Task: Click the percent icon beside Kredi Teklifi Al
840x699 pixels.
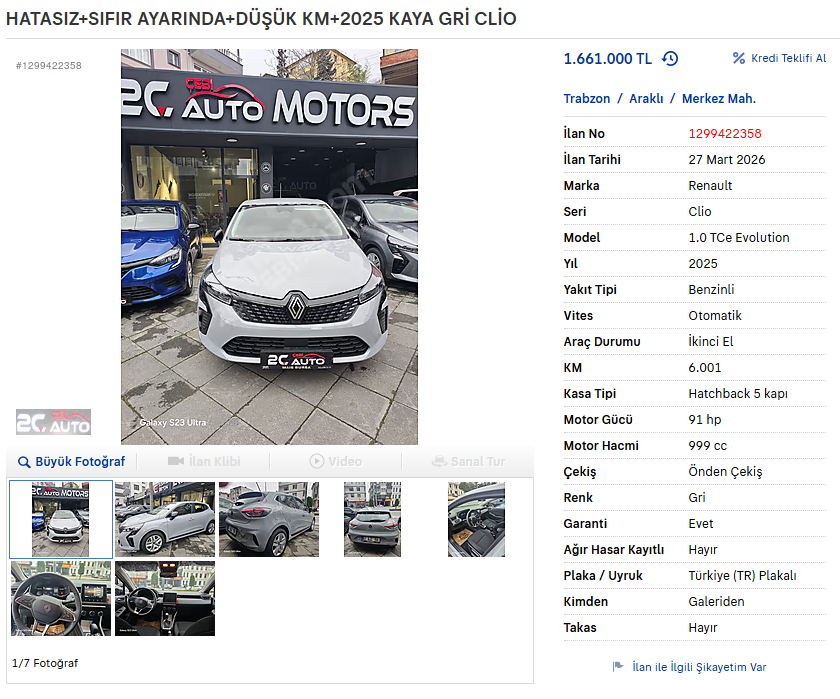Action: (739, 58)
